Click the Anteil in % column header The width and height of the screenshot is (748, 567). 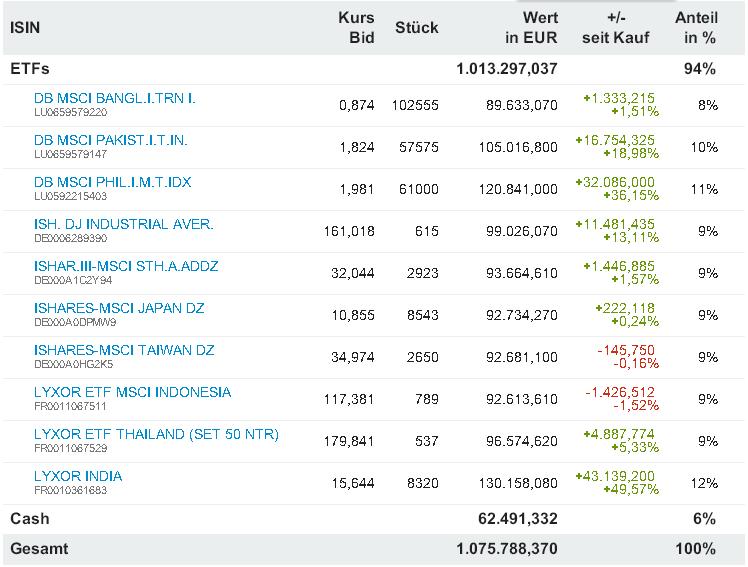[x=697, y=28]
